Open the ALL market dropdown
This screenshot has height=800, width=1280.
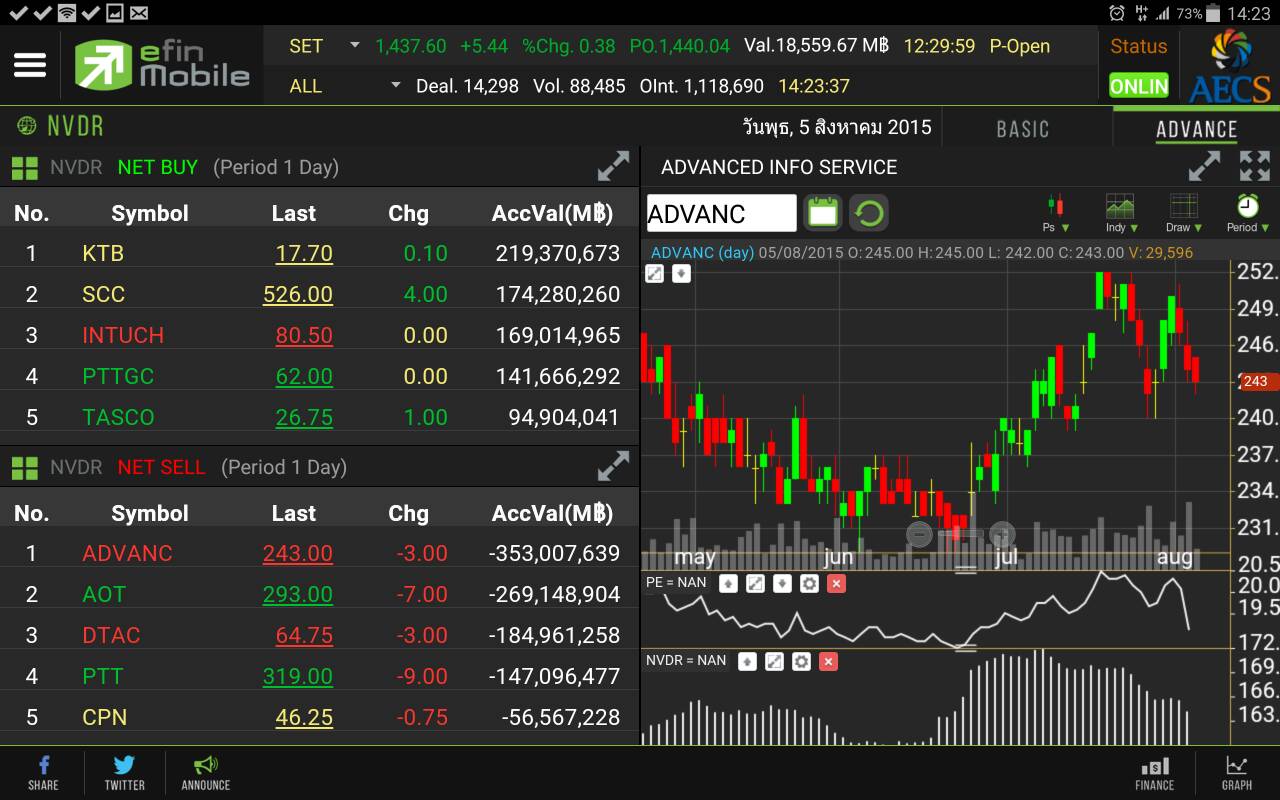[344, 86]
